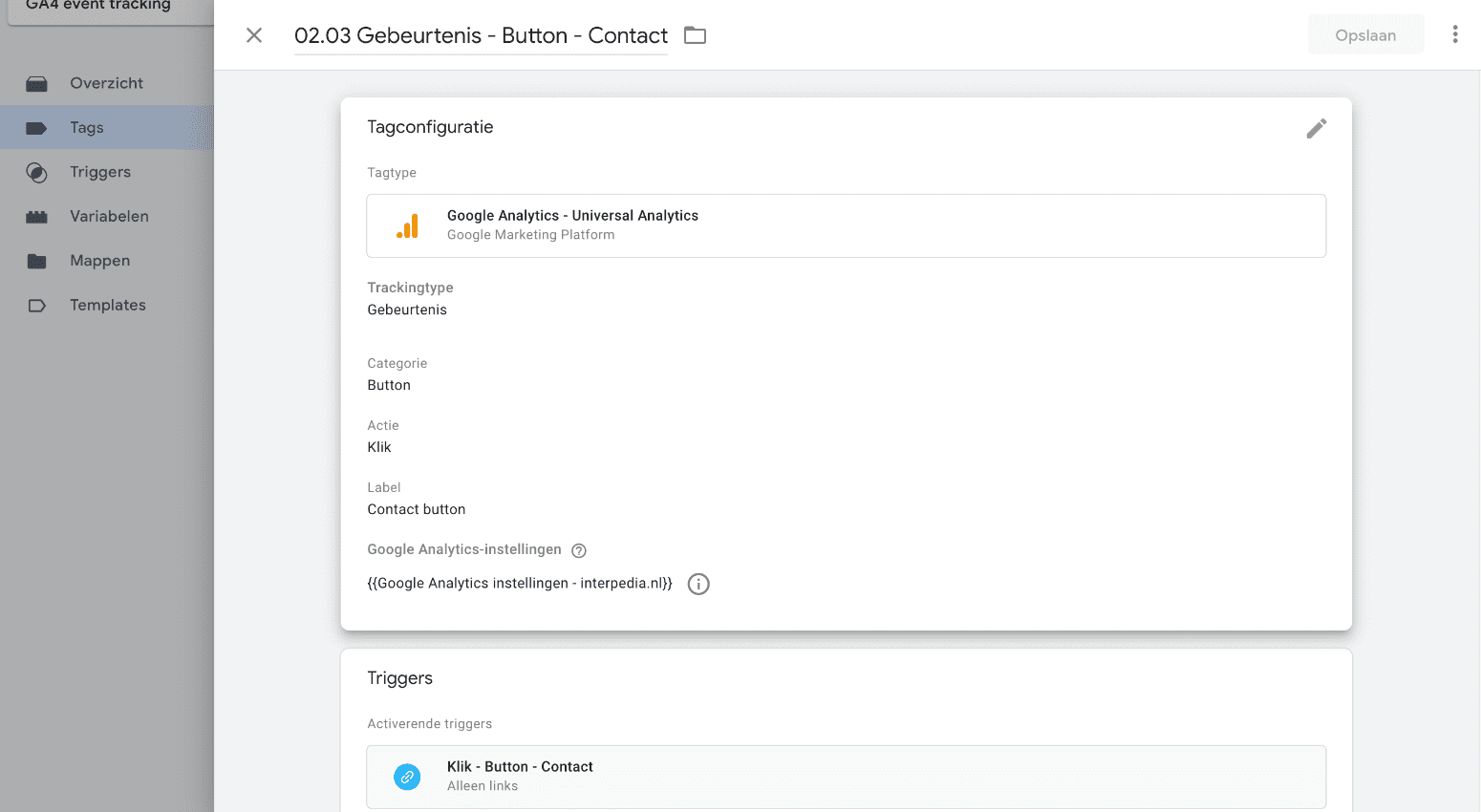Click the Overzicht briefcase icon
This screenshot has height=812, width=1481.
(x=36, y=84)
